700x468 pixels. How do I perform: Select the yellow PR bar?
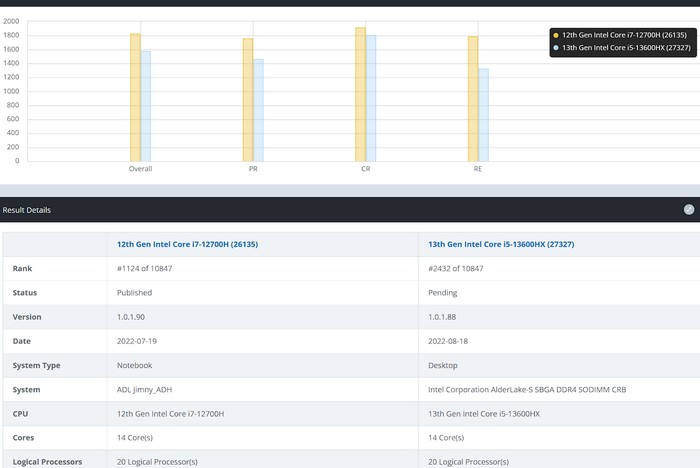tap(248, 100)
